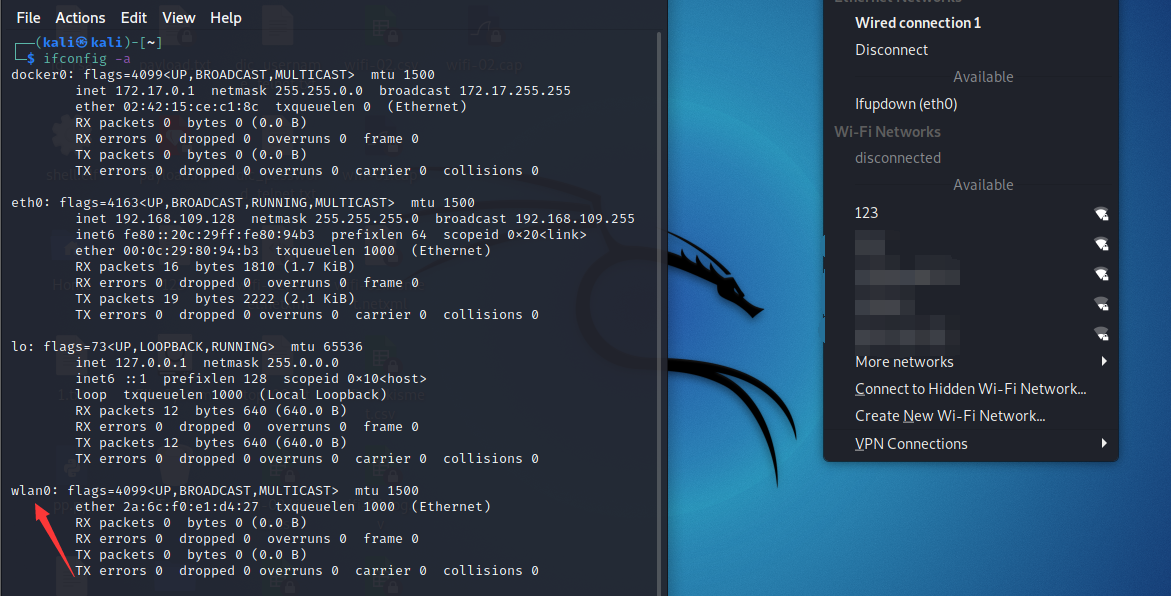Click the 'inet6 fe80::20c:29ff:fe80:94b3' line
Image resolution: width=1171 pixels, height=596 pixels.
coord(331,235)
